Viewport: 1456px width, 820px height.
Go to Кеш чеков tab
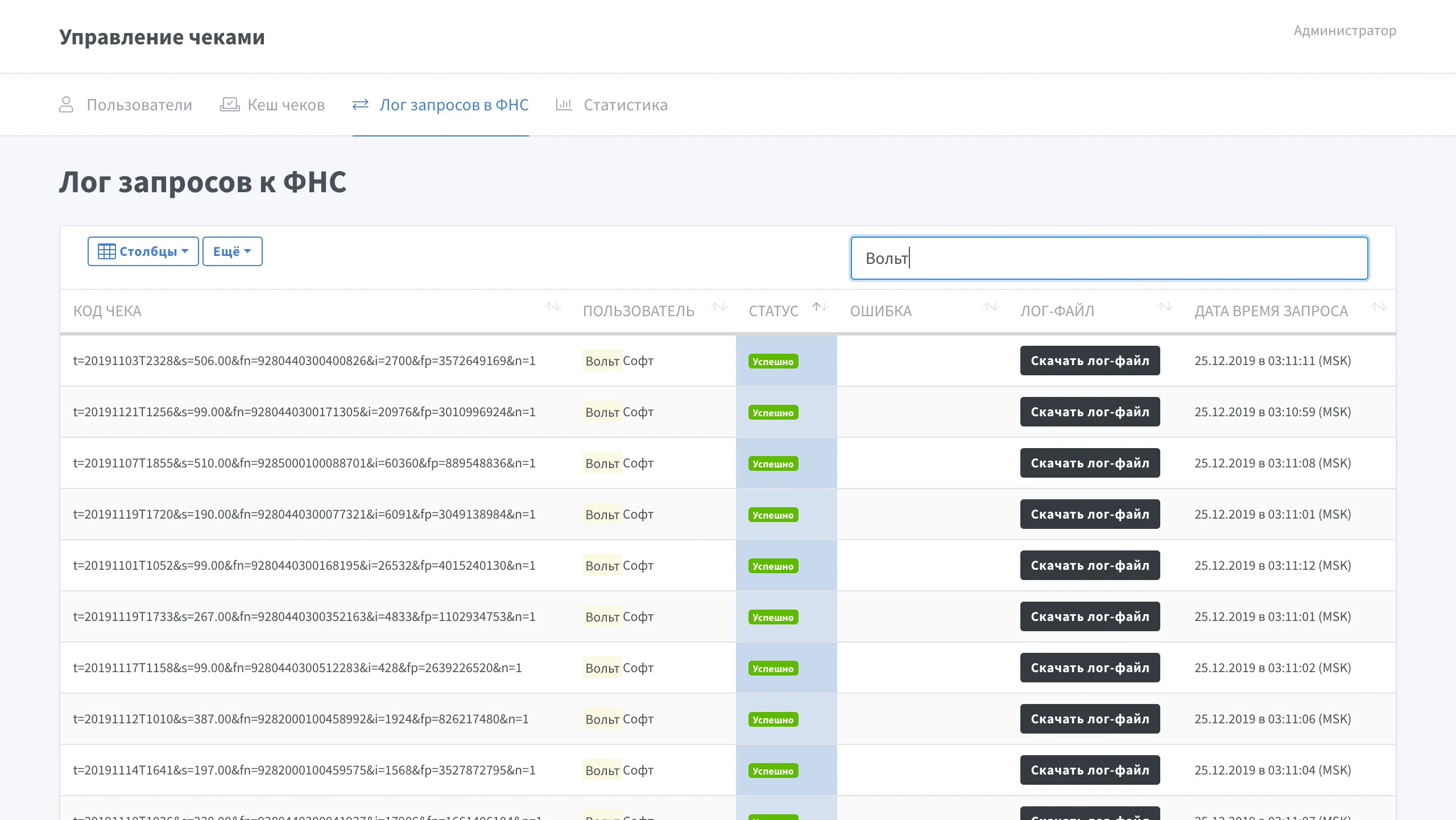(286, 105)
